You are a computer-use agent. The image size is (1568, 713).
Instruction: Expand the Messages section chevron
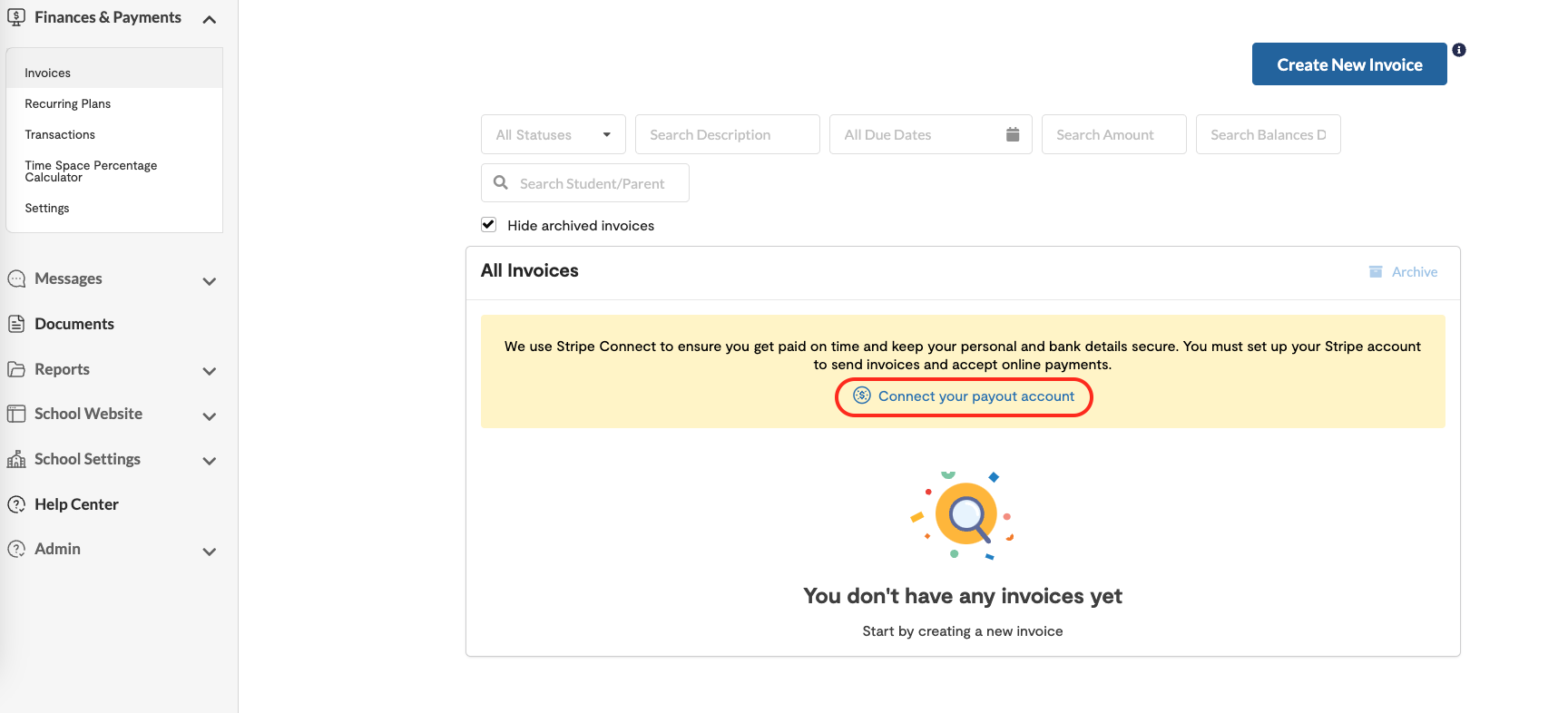(x=210, y=281)
